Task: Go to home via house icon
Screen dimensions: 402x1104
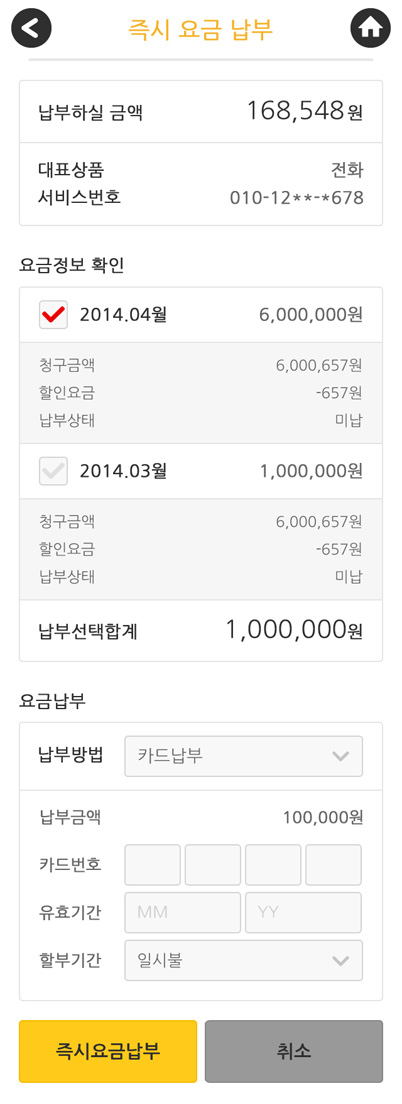Action: pos(370,28)
